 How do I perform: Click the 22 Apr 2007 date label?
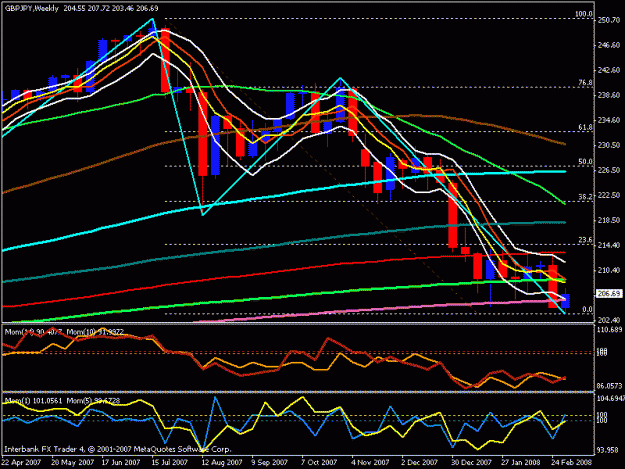point(21,462)
